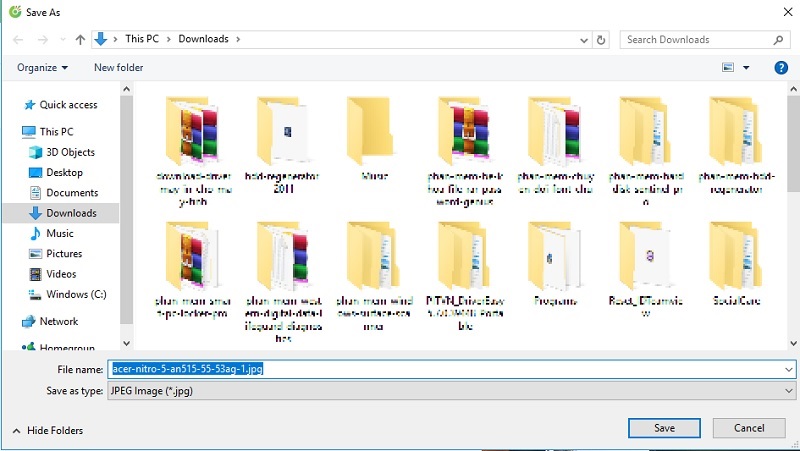800x451 pixels.
Task: Click the Save button
Action: (x=664, y=427)
